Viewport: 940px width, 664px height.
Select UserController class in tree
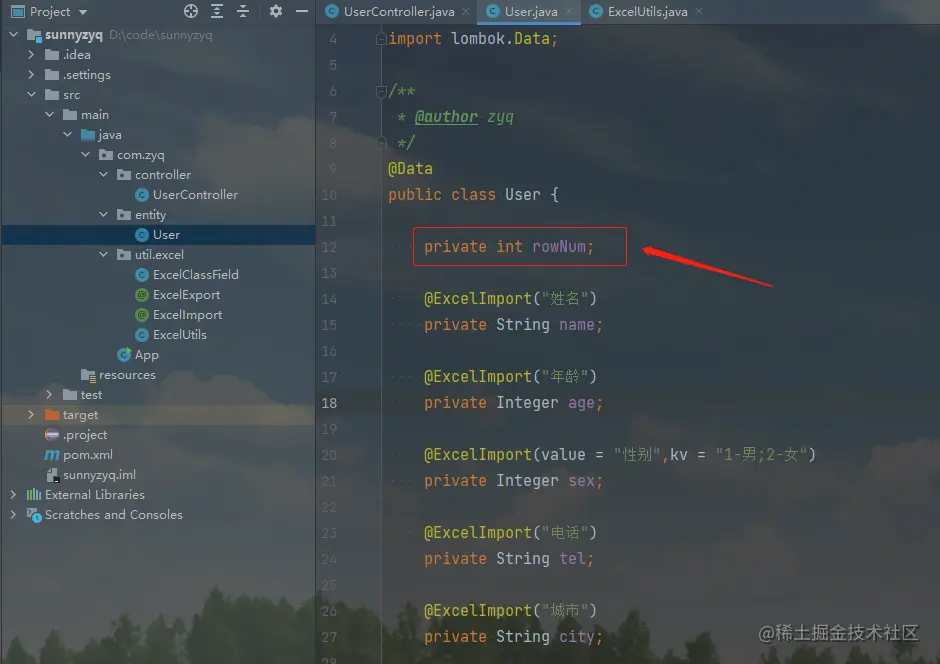[195, 195]
